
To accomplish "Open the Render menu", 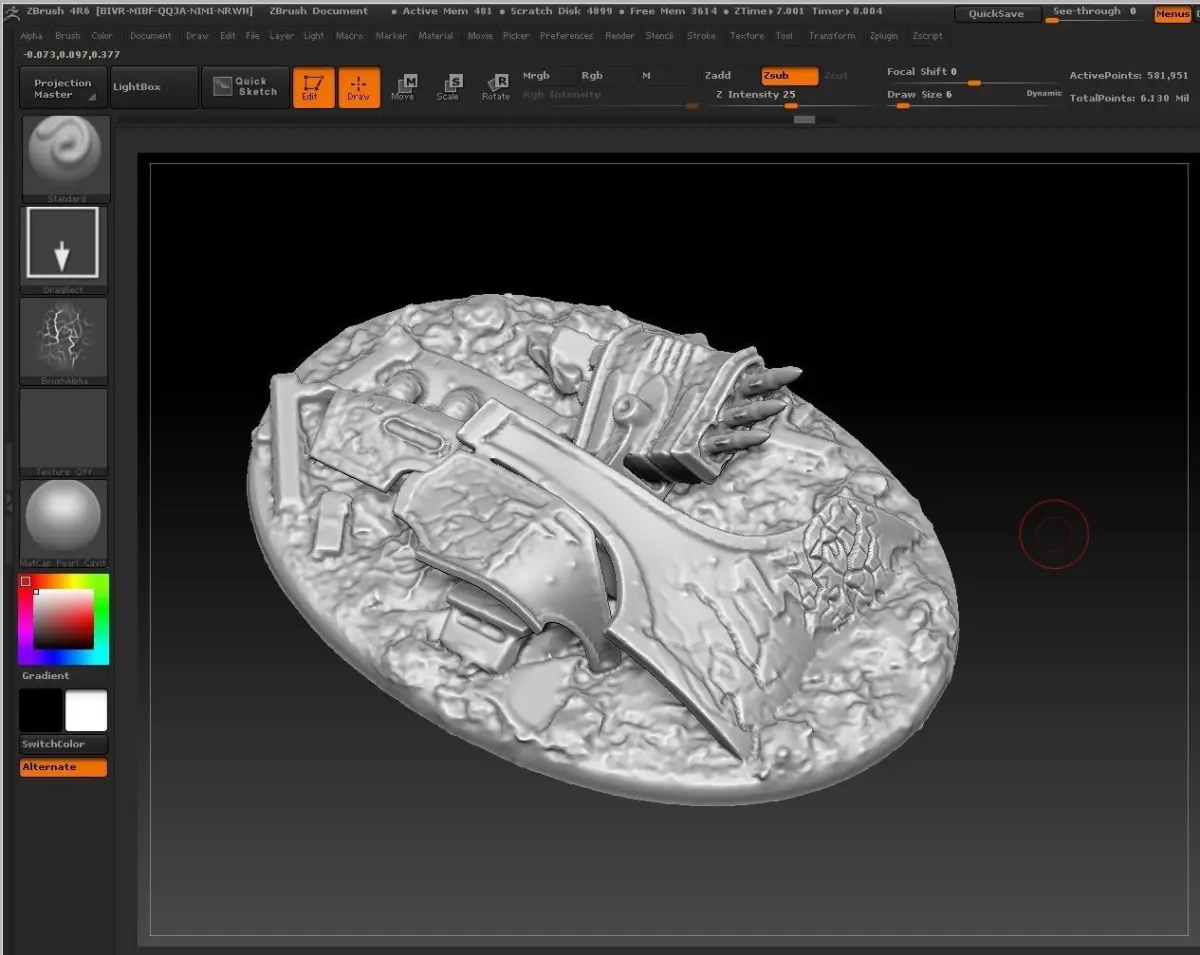I will [x=620, y=36].
